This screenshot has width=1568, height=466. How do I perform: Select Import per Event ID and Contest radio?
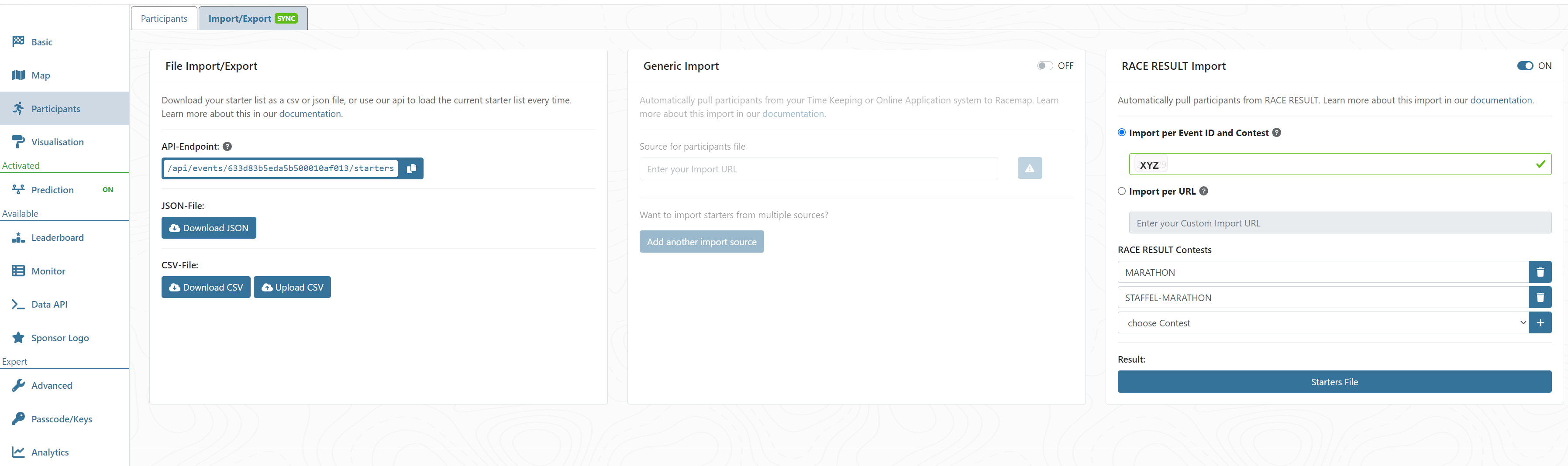point(1122,133)
